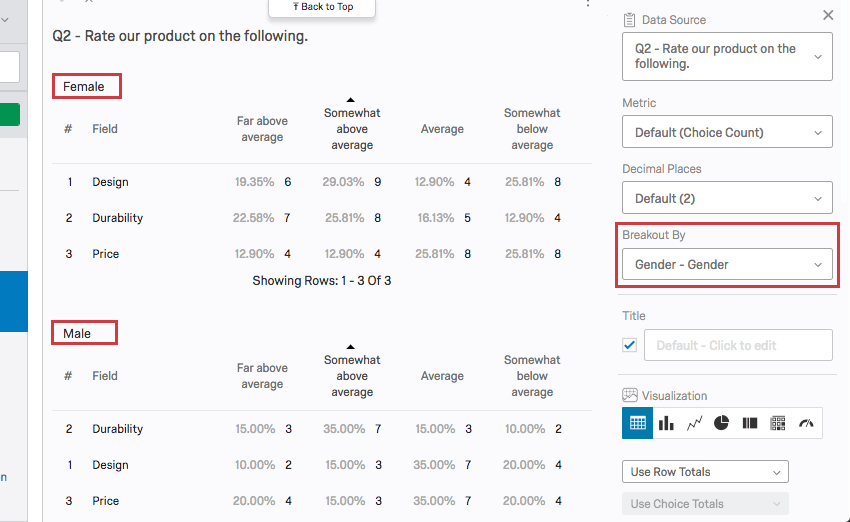Click the Back to Top button
The image size is (850, 522).
click(323, 7)
